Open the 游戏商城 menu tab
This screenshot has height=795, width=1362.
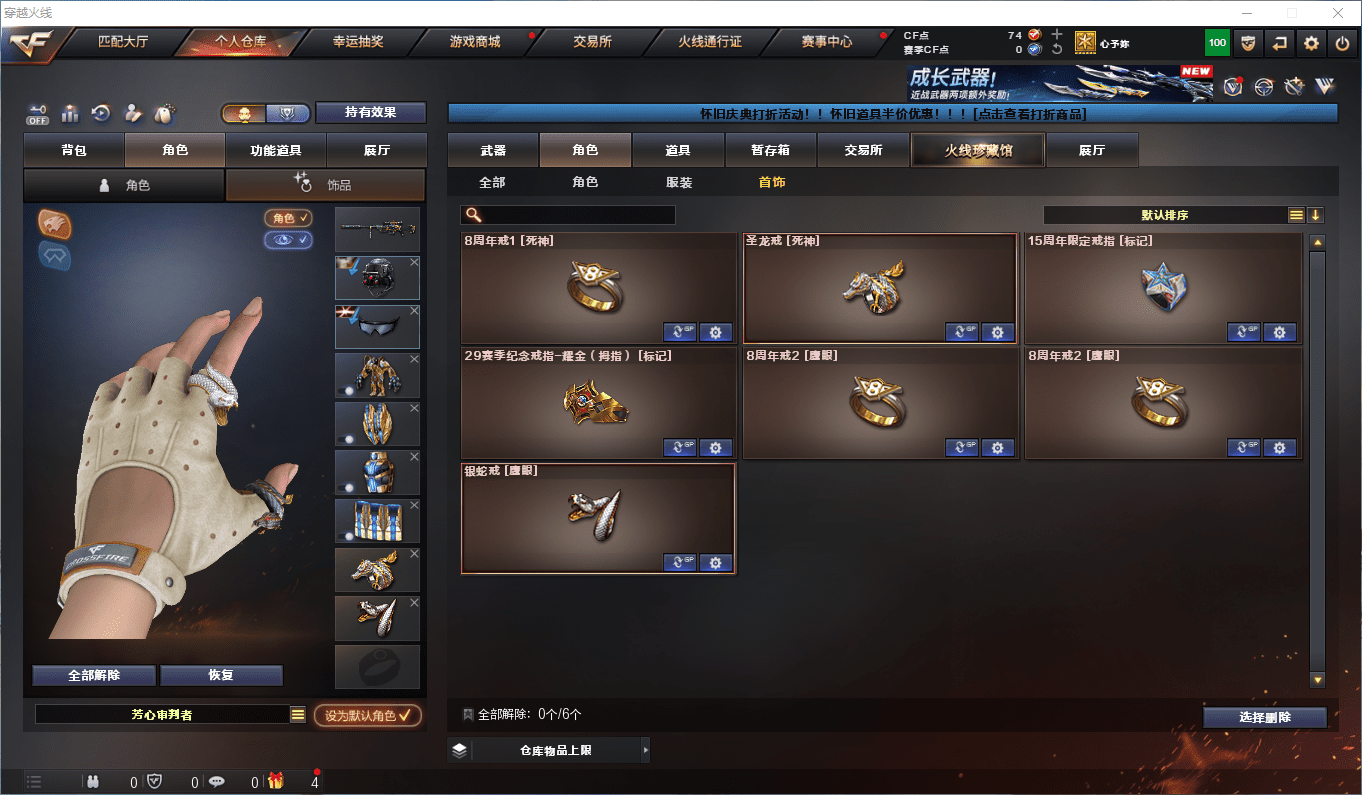(x=475, y=42)
